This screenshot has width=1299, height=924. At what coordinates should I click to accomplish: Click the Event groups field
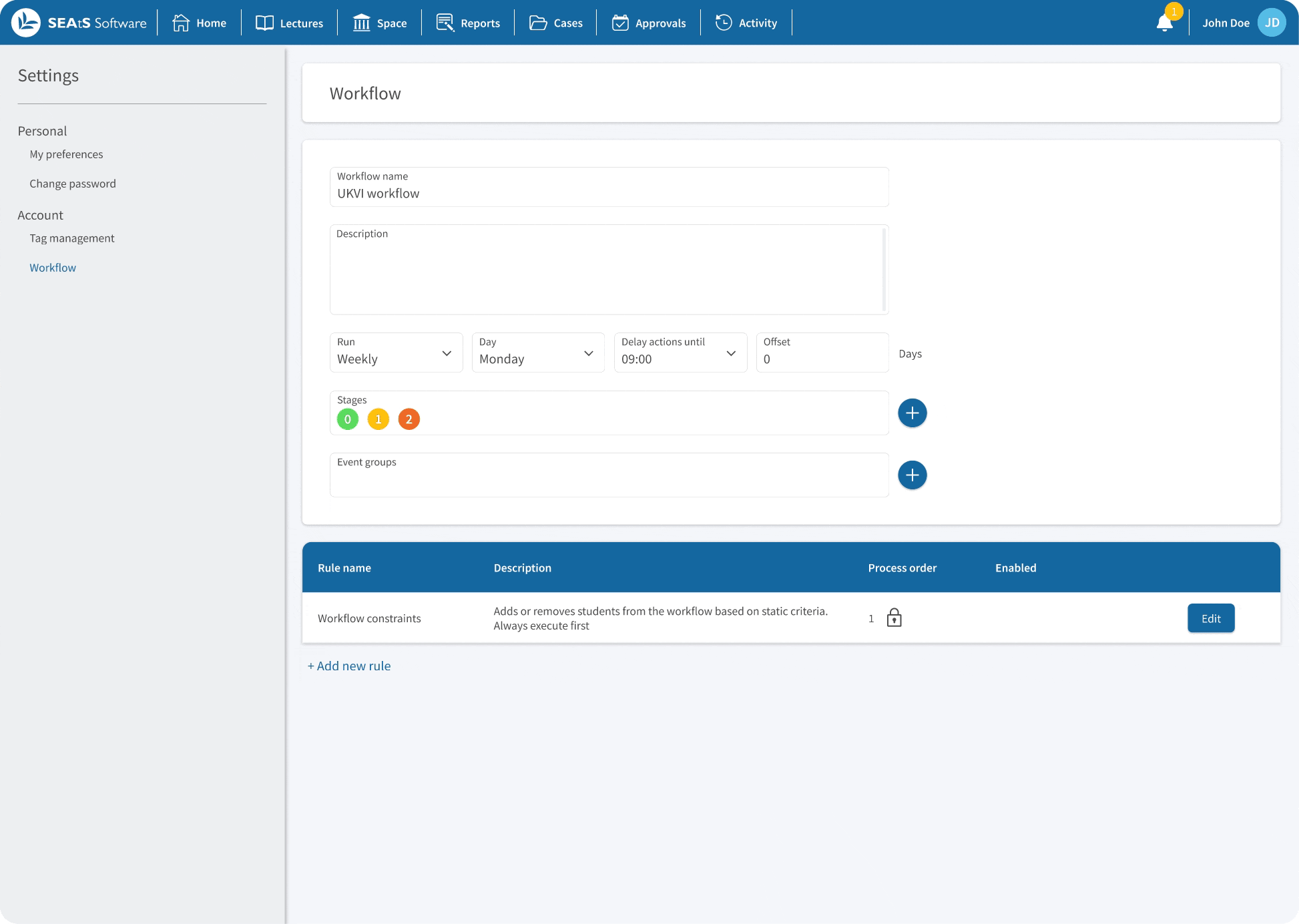609,475
